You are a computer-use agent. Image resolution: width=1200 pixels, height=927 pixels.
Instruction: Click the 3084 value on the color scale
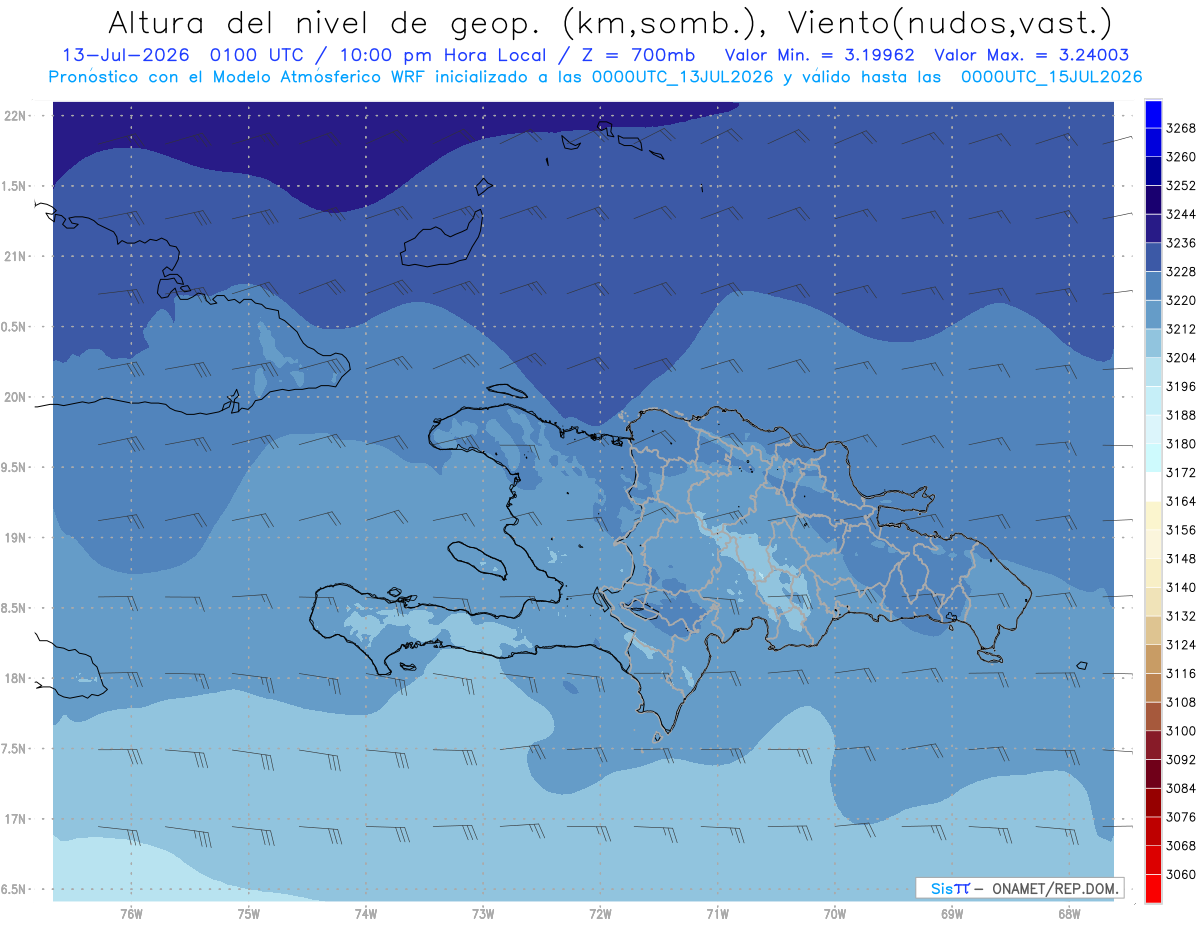click(x=1181, y=789)
